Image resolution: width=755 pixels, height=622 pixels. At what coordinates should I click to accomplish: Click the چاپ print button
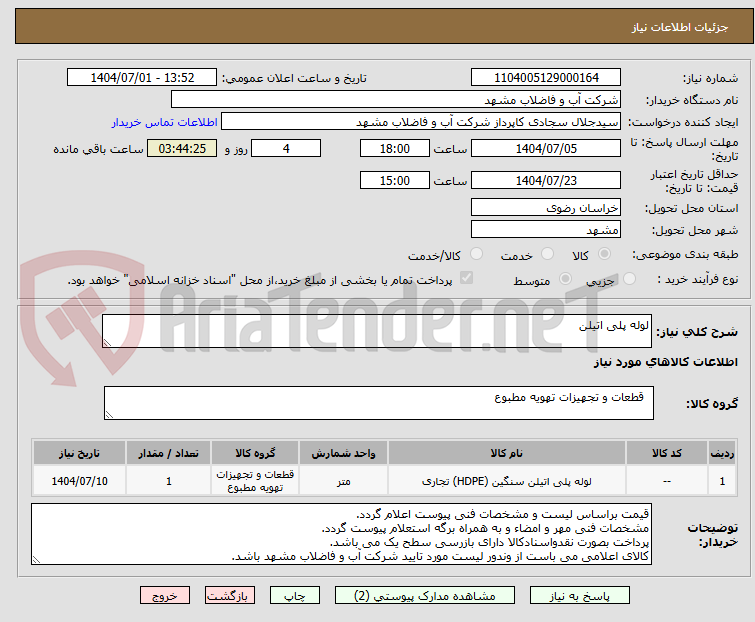(295, 596)
